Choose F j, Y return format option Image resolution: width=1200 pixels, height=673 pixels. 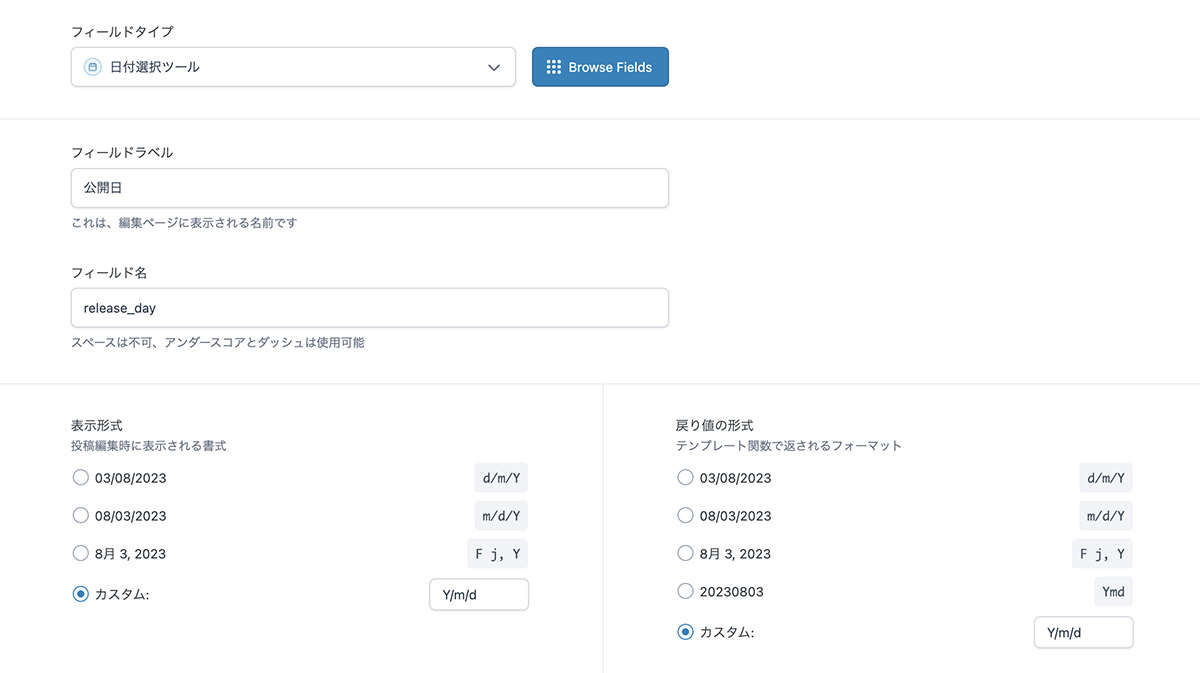pos(685,553)
